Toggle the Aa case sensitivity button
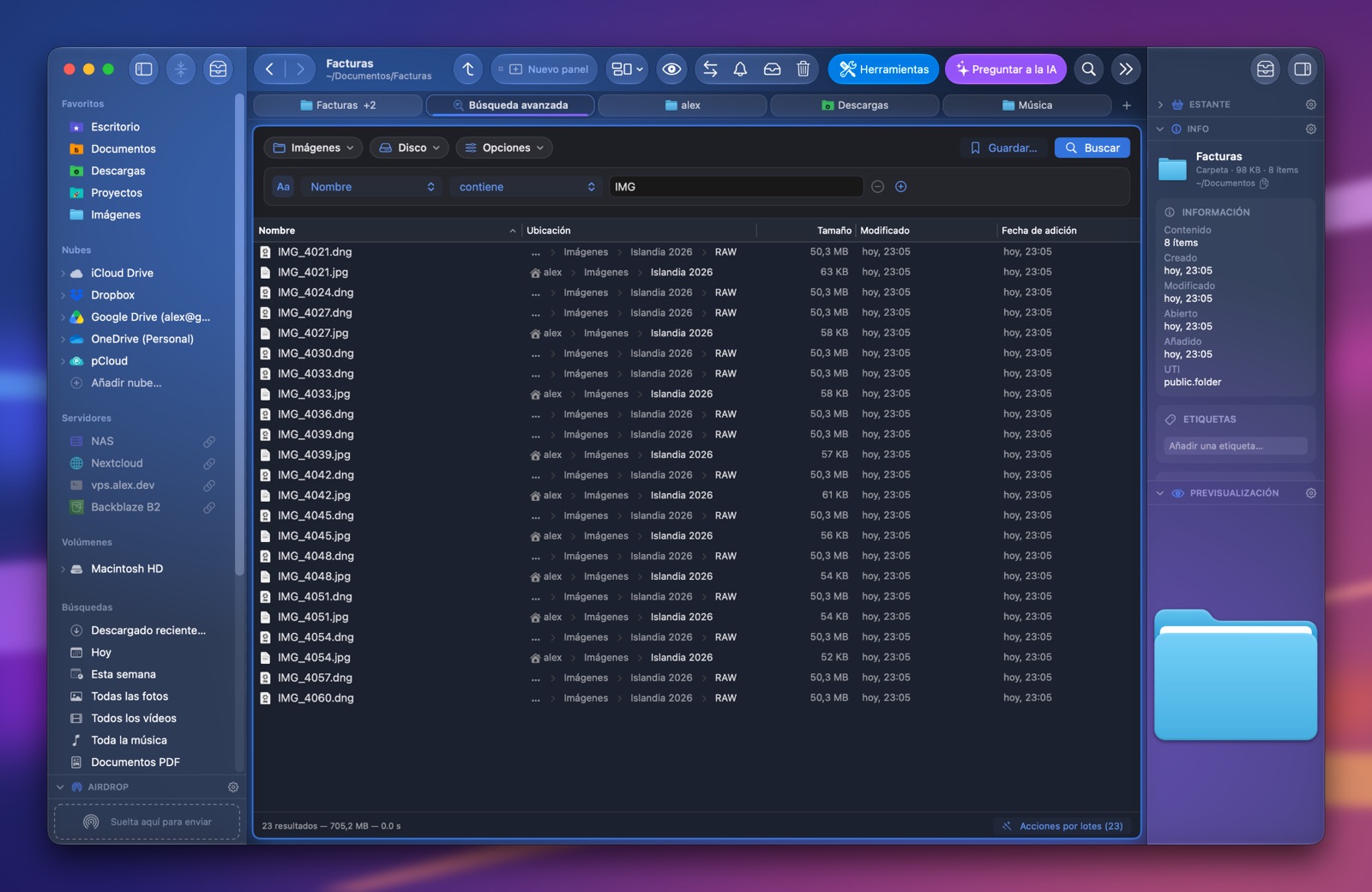Screen dimensions: 1372x892 pos(283,187)
